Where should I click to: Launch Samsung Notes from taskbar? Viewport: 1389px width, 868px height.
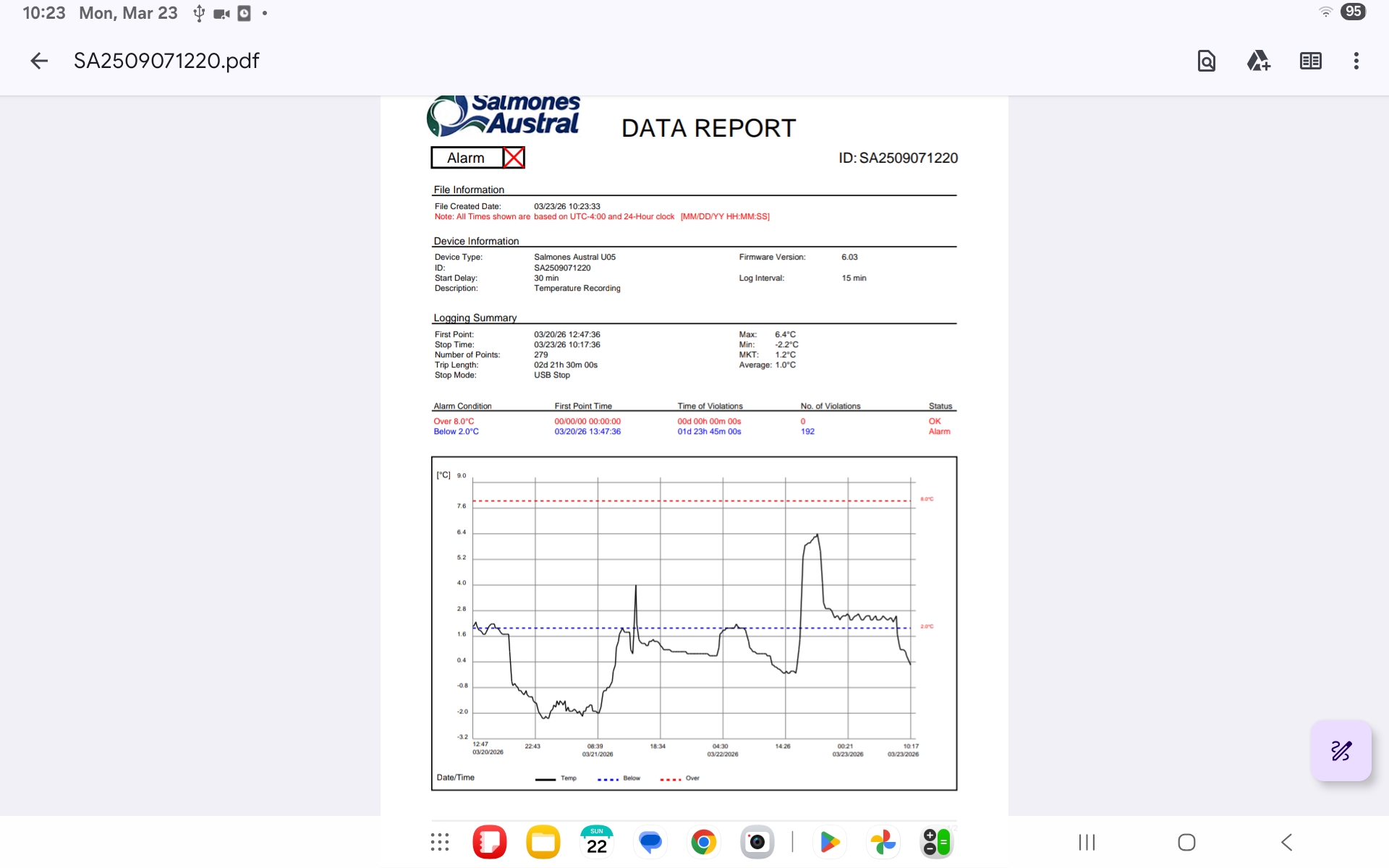pos(490,842)
